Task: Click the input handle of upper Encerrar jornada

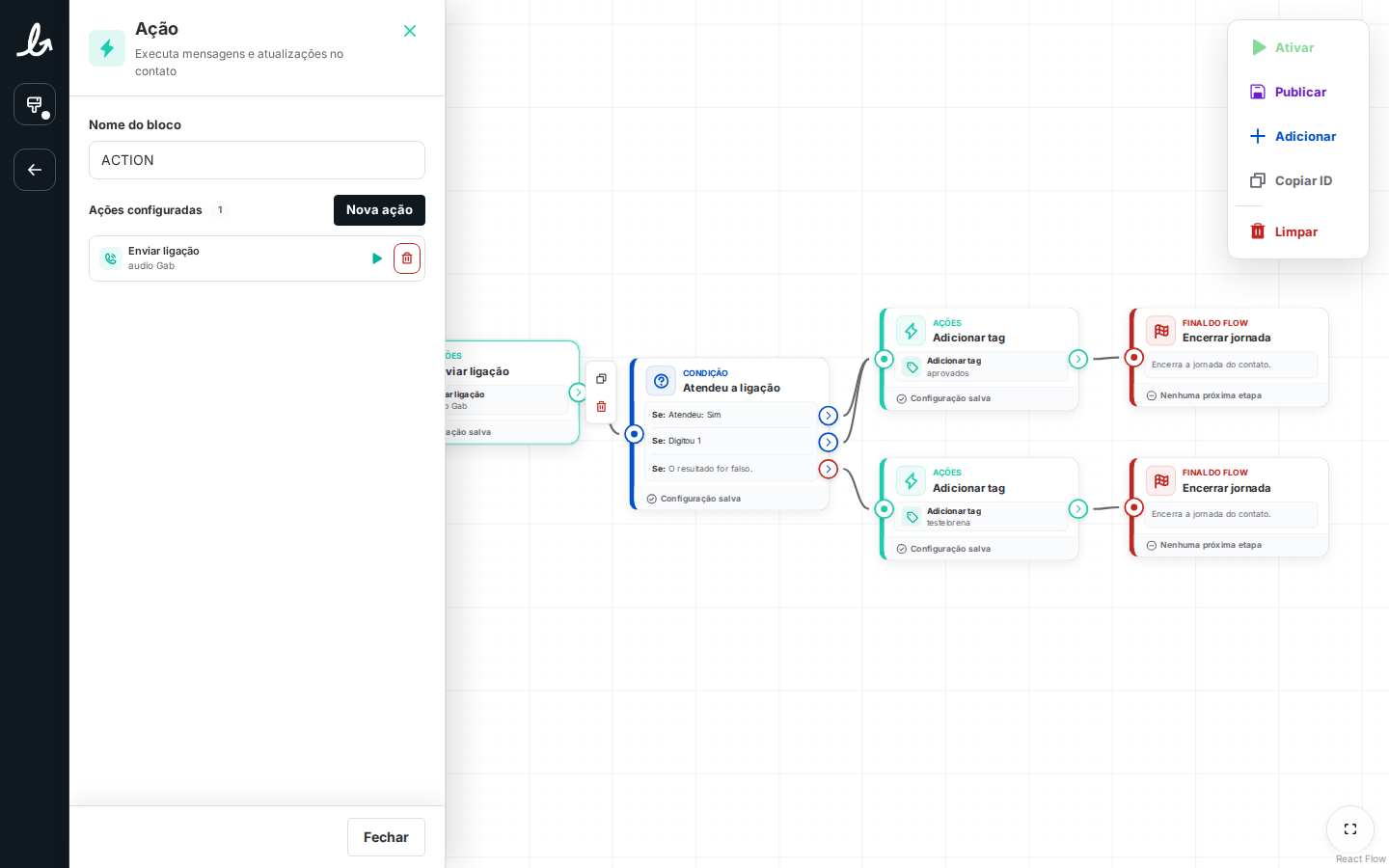Action: point(1134,358)
